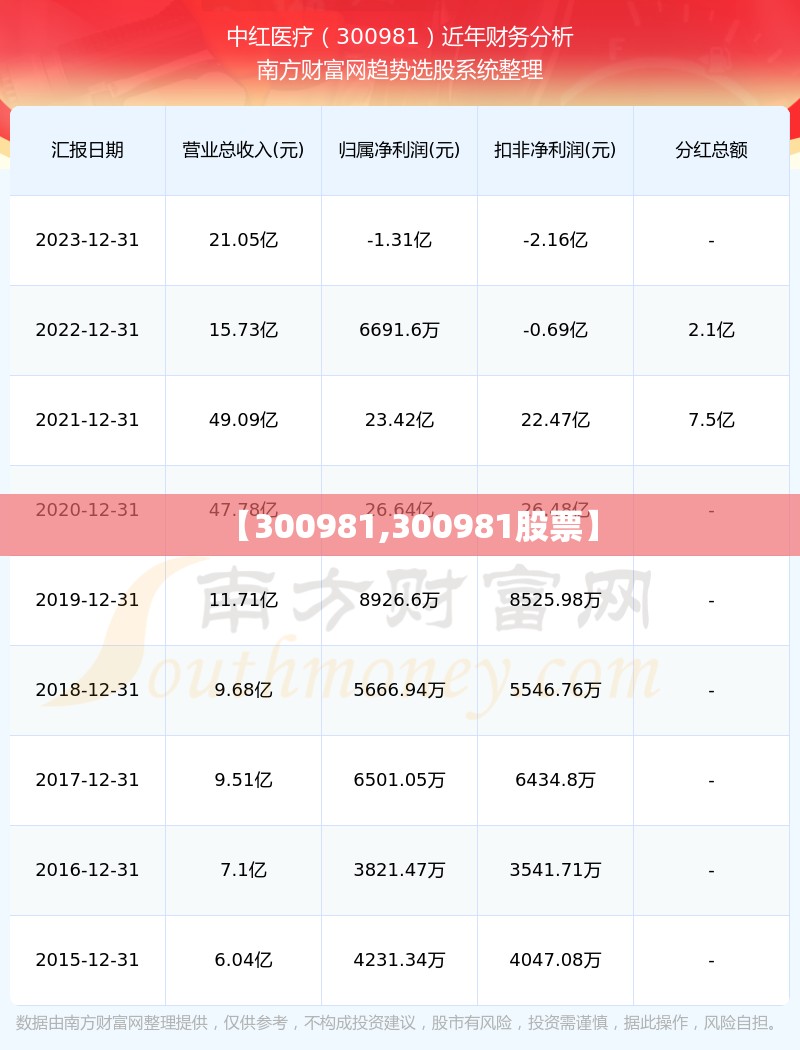Click the 扣非净利润(元) column header
The width and height of the screenshot is (800, 1050).
[x=556, y=150]
